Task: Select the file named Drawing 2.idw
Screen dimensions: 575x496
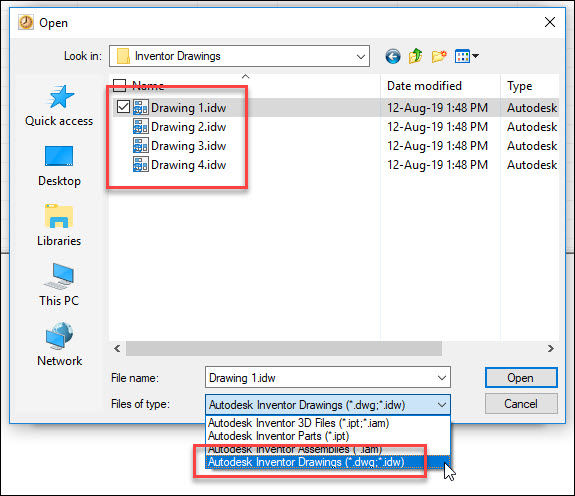Action: [188, 127]
